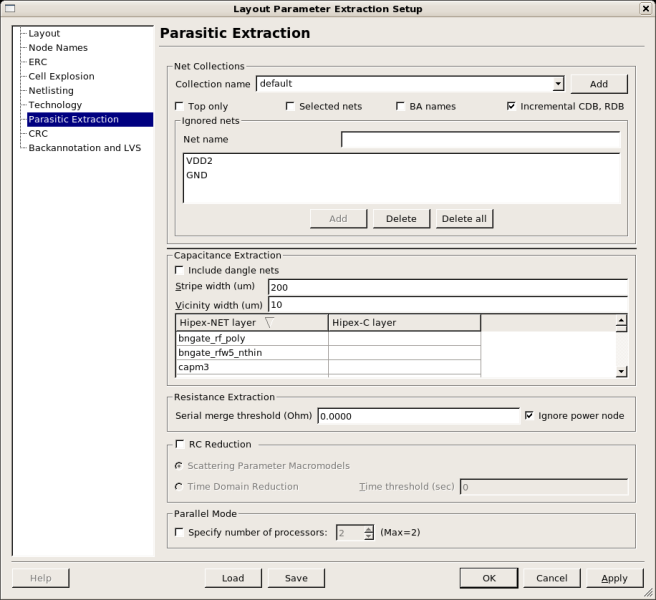Select the bngate_rf_poly layer row
The height and width of the screenshot is (600, 656).
pyautogui.click(x=251, y=338)
